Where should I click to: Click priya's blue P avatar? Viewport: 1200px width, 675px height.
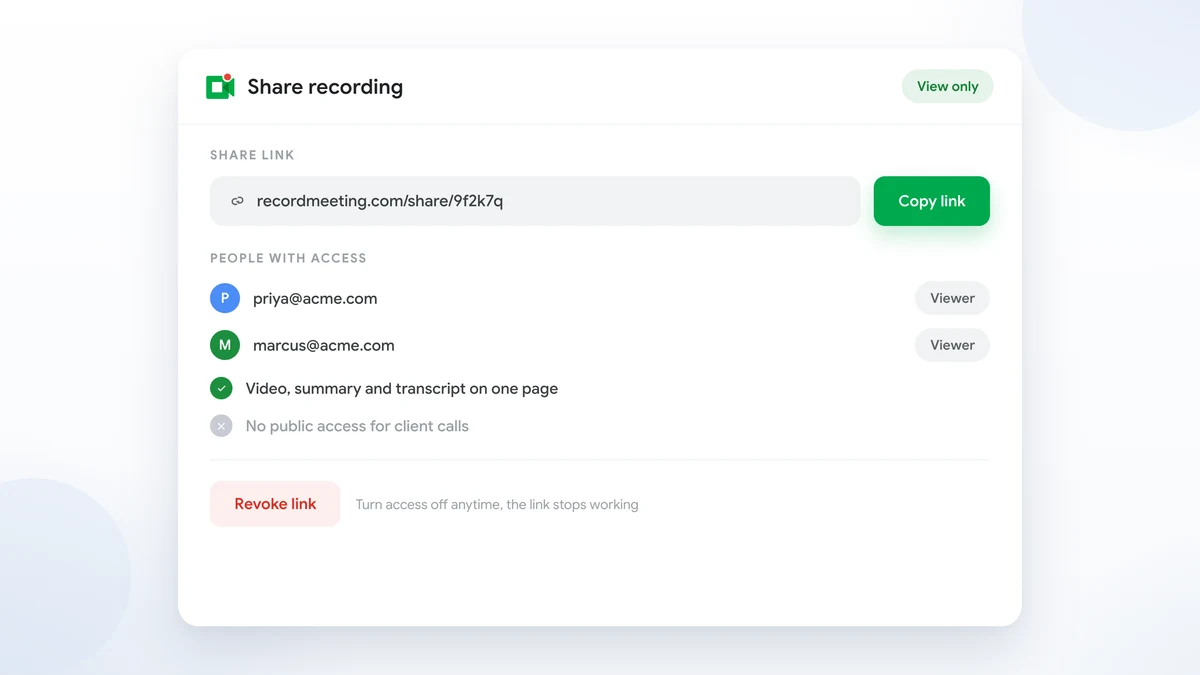coord(225,298)
